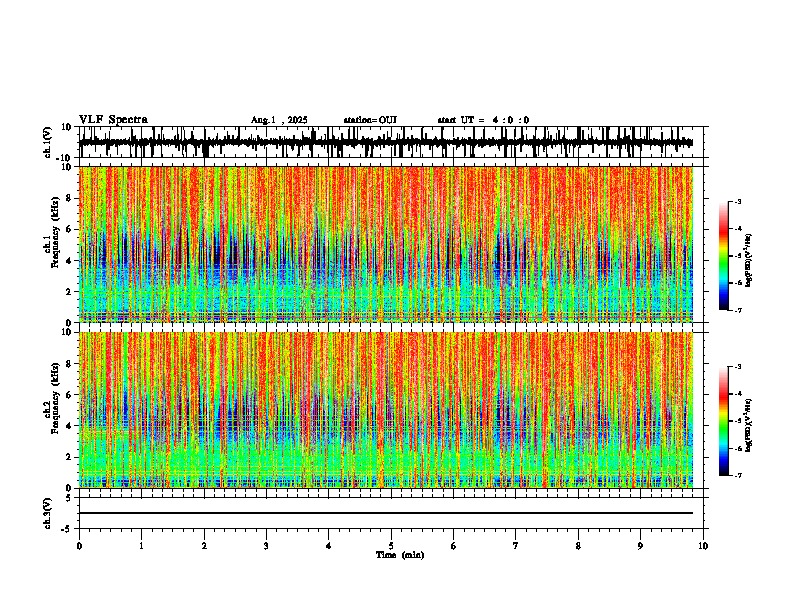This screenshot has width=792, height=612.
Task: Click time axis tick label "4"
Action: pyautogui.click(x=329, y=546)
